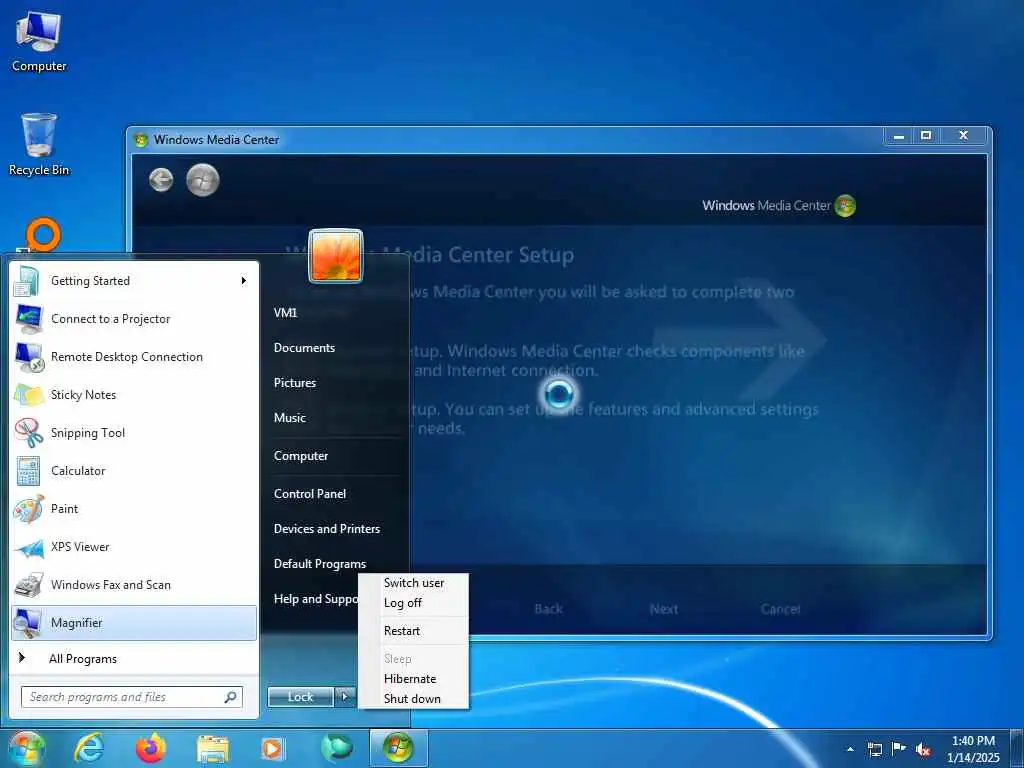Screen dimensions: 1024x768
Task: Open Action Center flag tray icon
Action: (899, 748)
